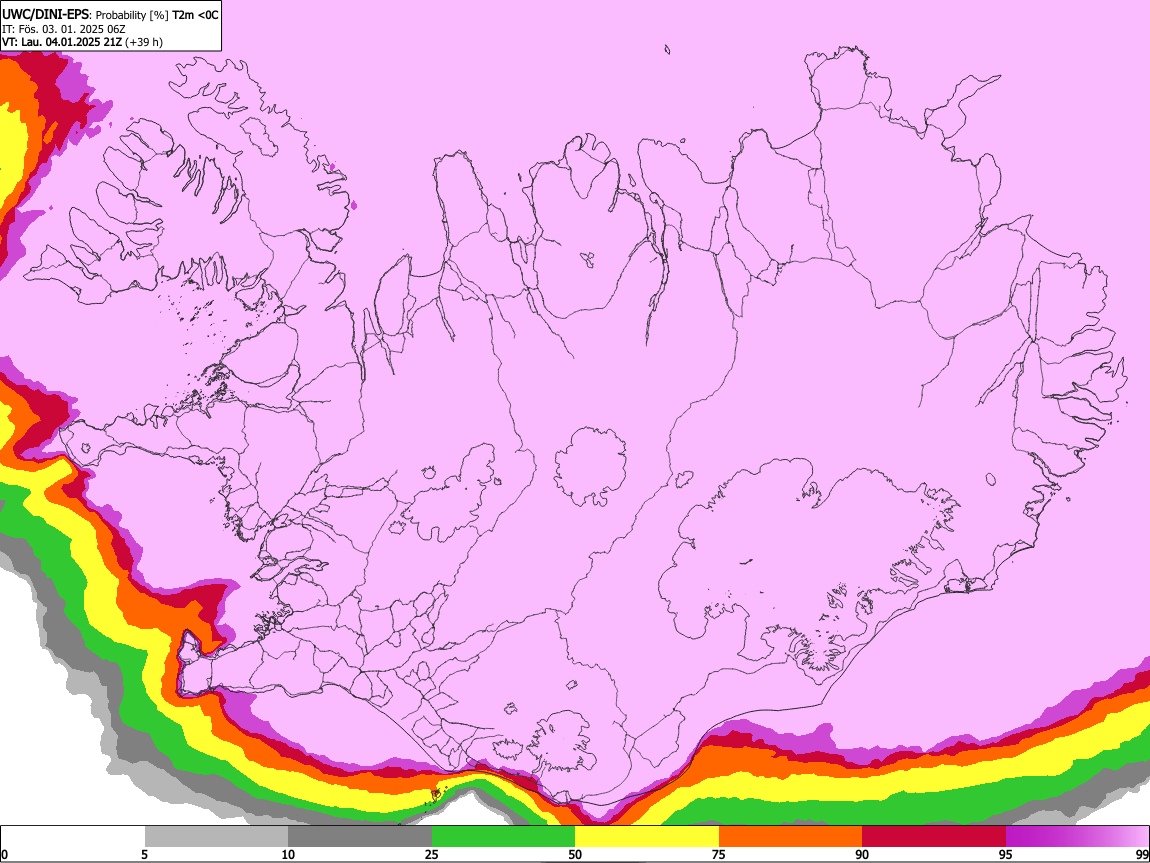1150x863 pixels.
Task: Click the 'VT: Lau. 04.01.2025 21Z' line
Action: click(62, 42)
